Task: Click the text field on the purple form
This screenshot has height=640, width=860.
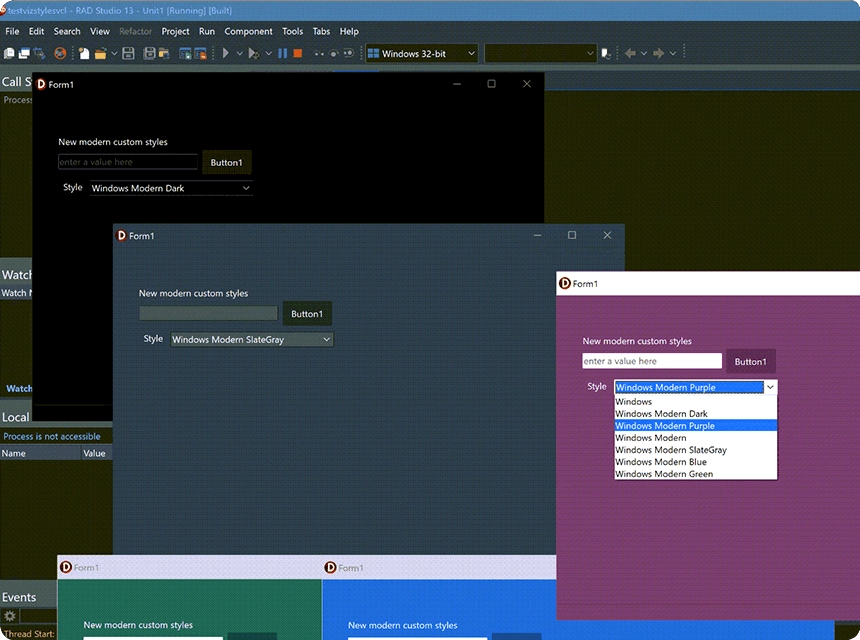Action: (651, 361)
